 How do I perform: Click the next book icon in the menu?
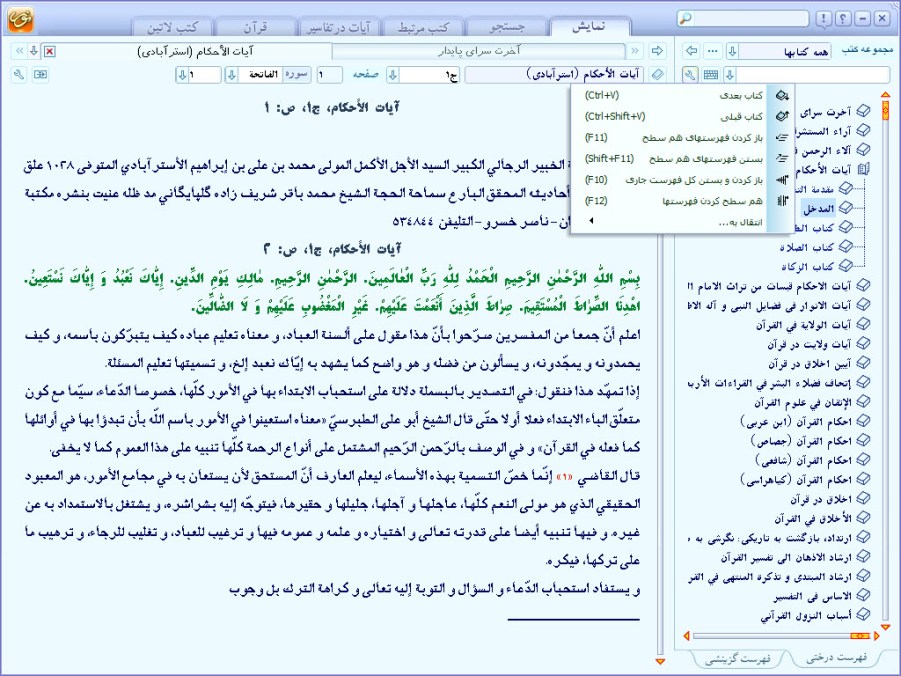pyautogui.click(x=781, y=95)
